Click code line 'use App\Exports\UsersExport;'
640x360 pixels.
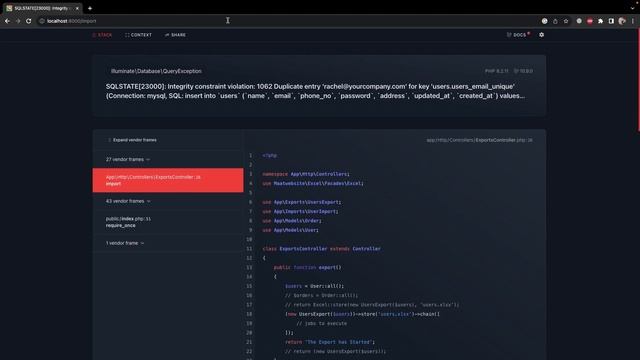[x=302, y=202]
